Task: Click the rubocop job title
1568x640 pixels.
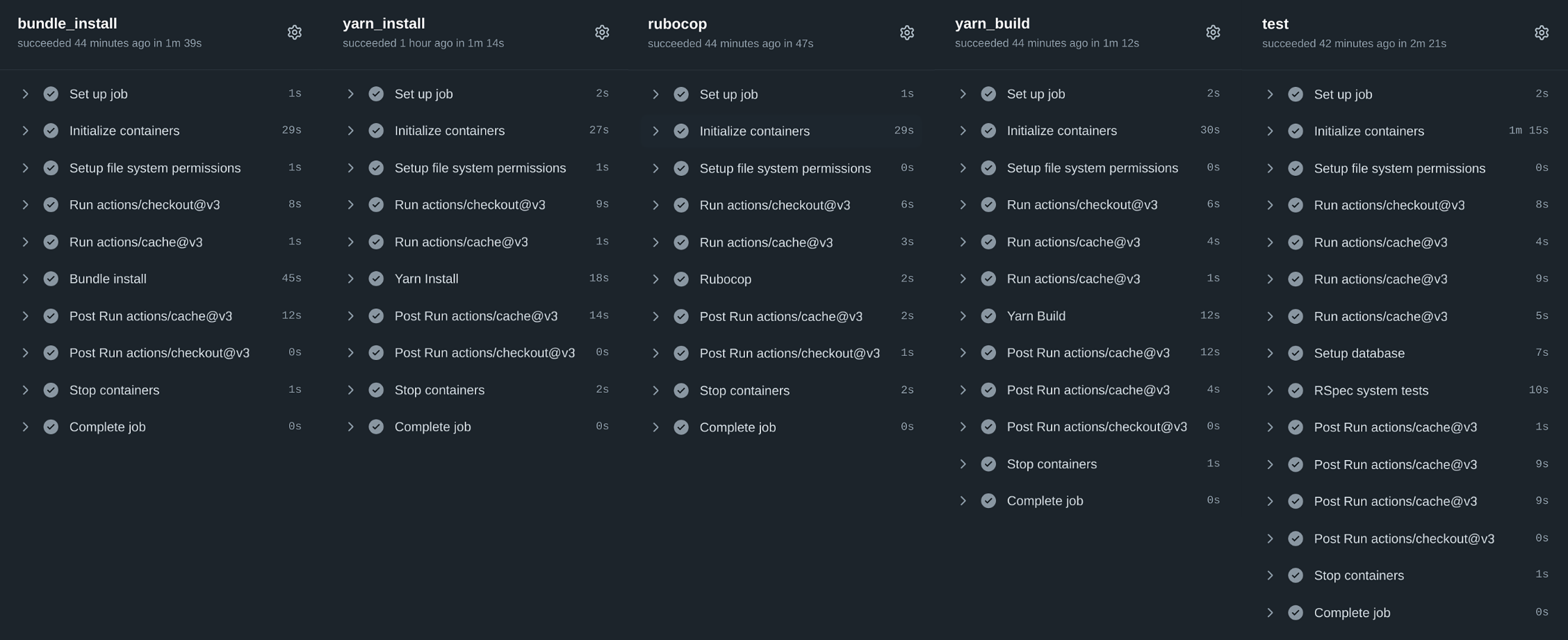Action: pyautogui.click(x=678, y=24)
